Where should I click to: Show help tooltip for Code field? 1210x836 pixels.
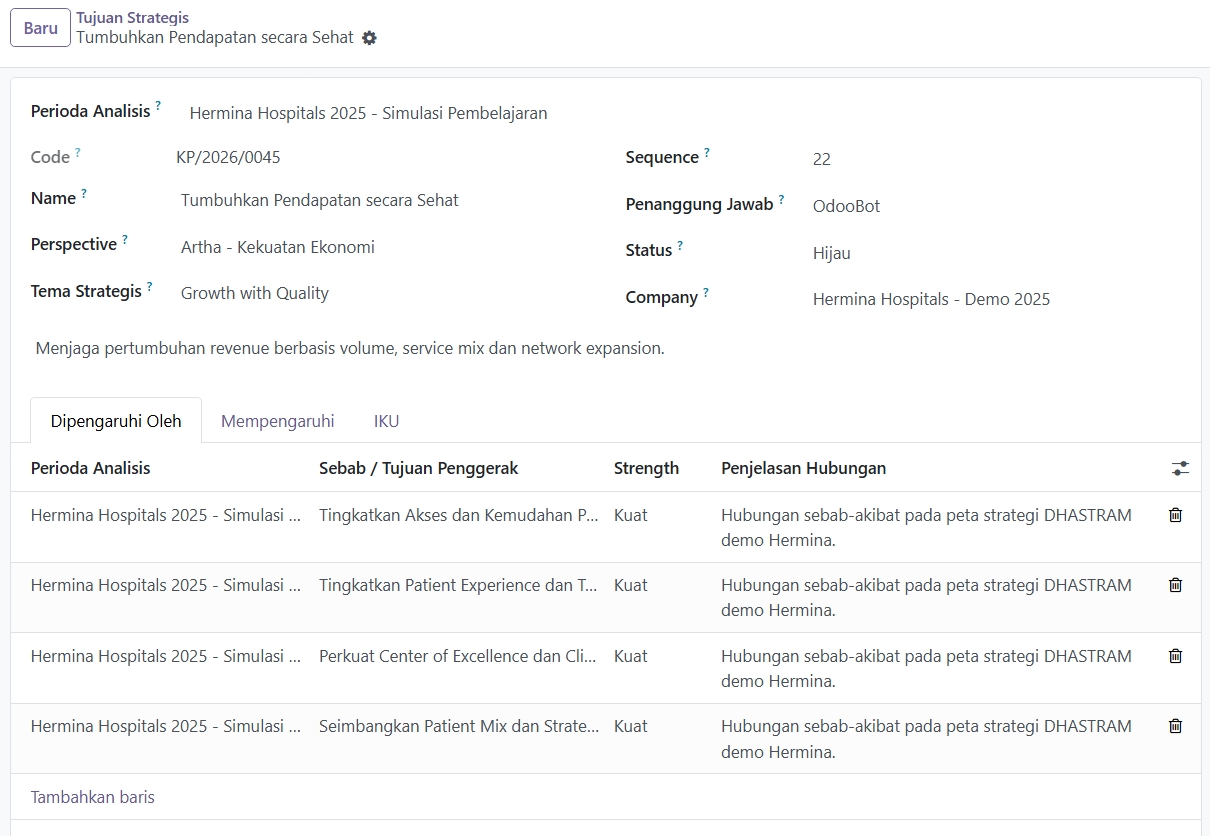coord(78,152)
